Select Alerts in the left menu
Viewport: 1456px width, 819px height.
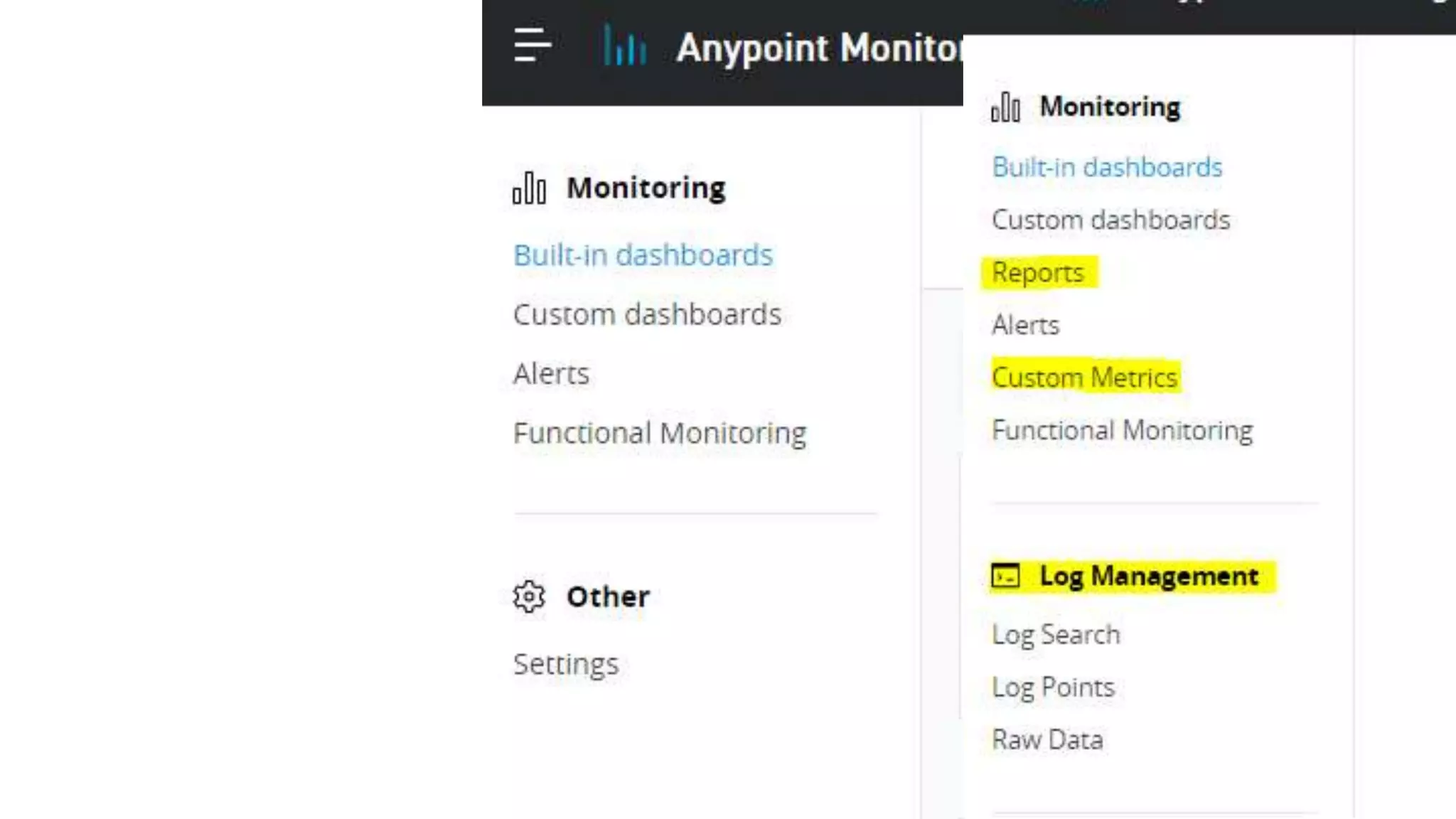point(551,374)
